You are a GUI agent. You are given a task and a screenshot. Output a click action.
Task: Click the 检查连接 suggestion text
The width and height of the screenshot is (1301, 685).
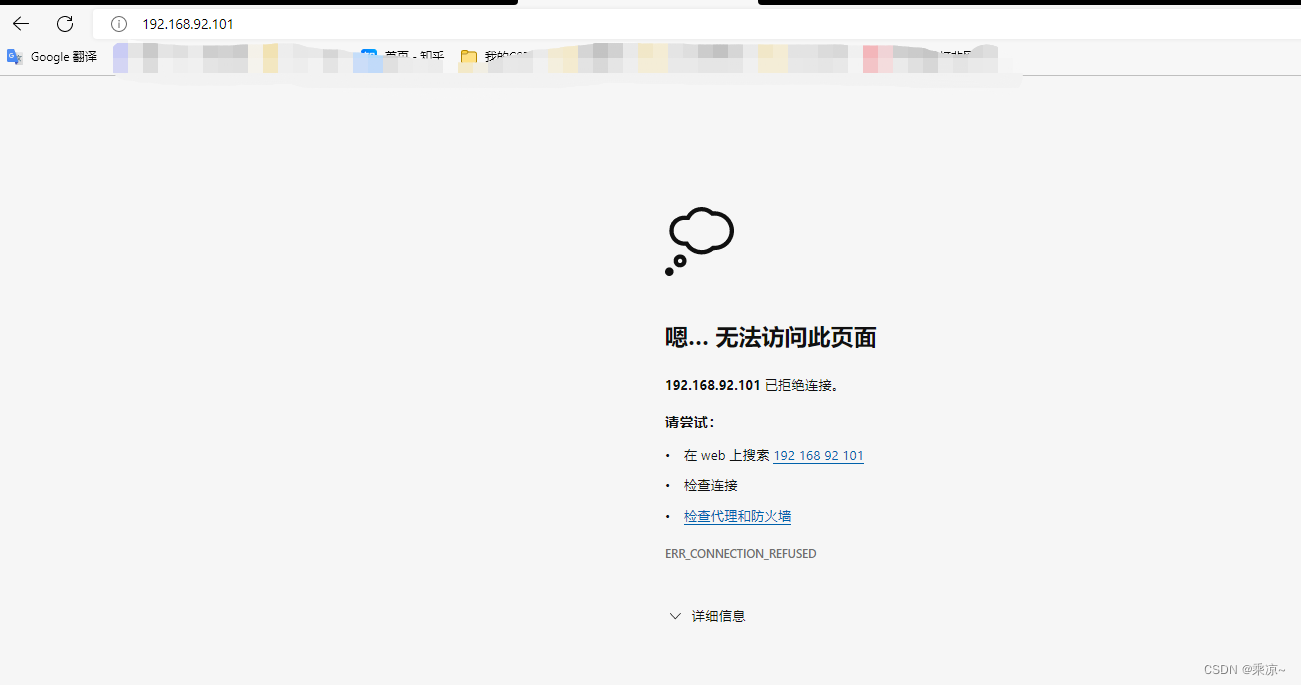pyautogui.click(x=710, y=485)
